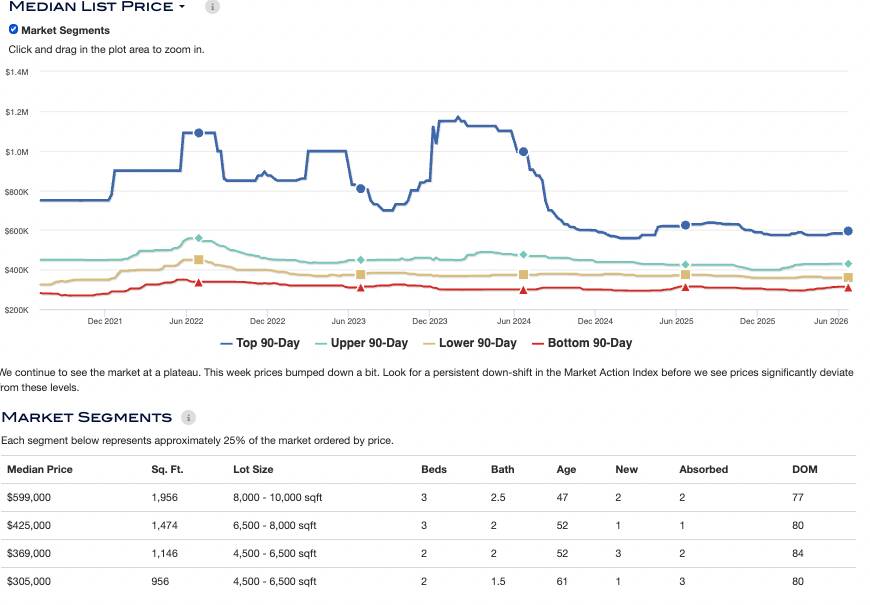Screen dimensions: 870x605
Task: Click the $200K y-axis label
Action: pyautogui.click(x=17, y=310)
